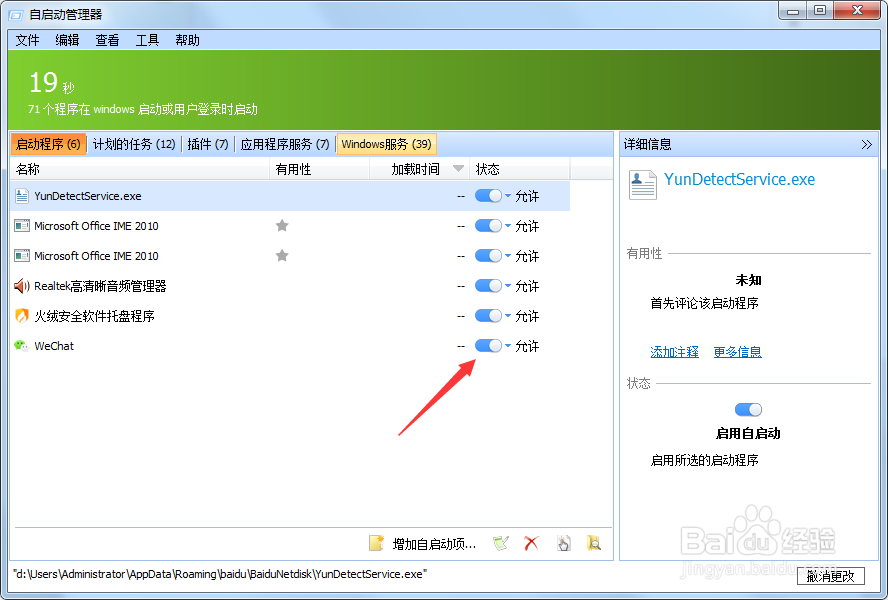Open status dropdown arrow for WeChat row

(x=508, y=346)
